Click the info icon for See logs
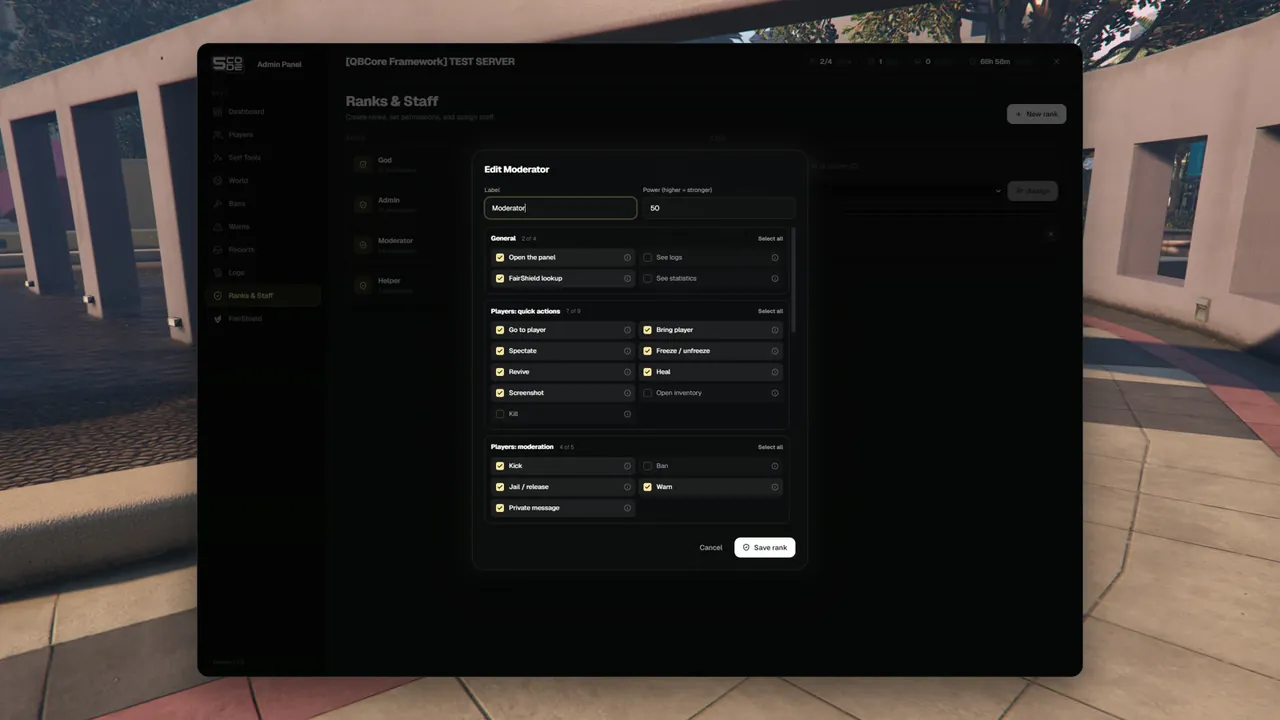Viewport: 1280px width, 720px height. pyautogui.click(x=775, y=257)
